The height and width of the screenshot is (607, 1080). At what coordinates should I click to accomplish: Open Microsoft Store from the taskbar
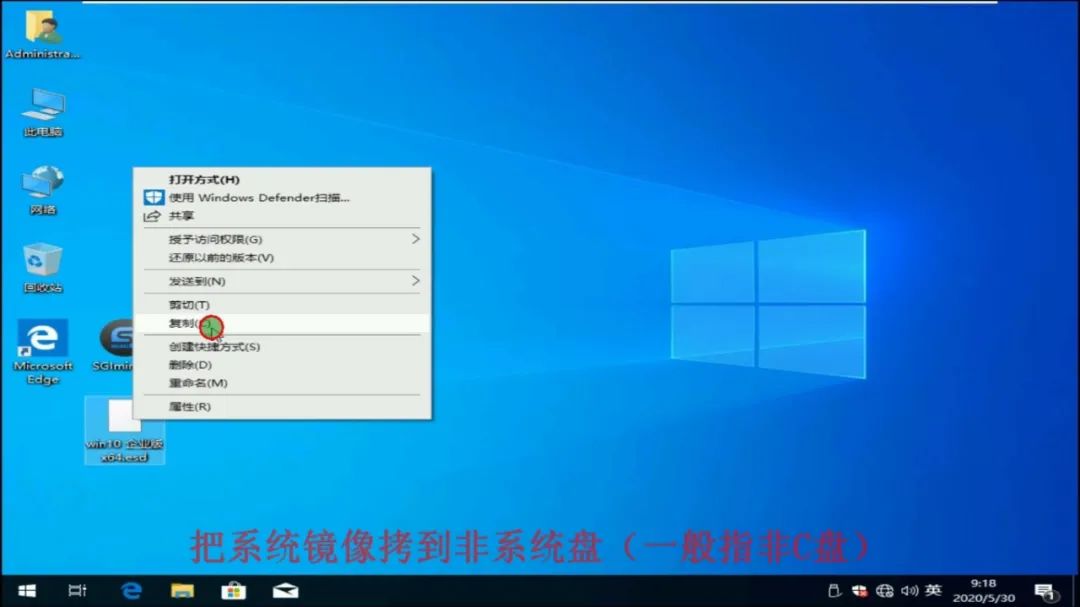coord(233,591)
